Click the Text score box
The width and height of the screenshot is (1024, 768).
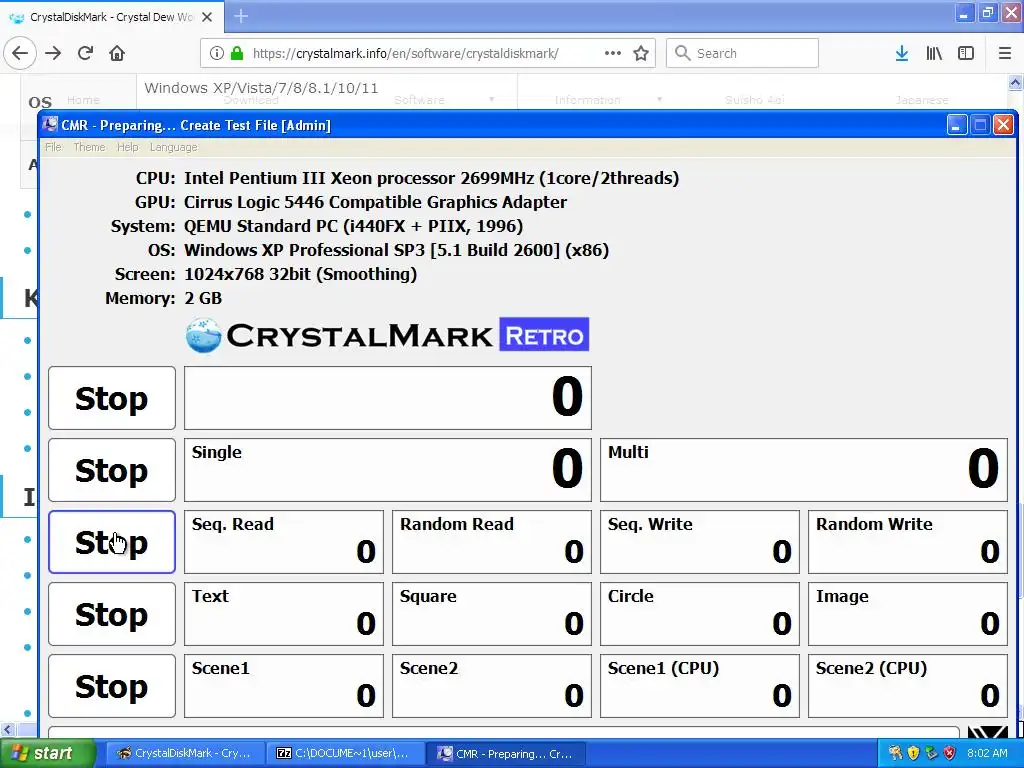[284, 614]
